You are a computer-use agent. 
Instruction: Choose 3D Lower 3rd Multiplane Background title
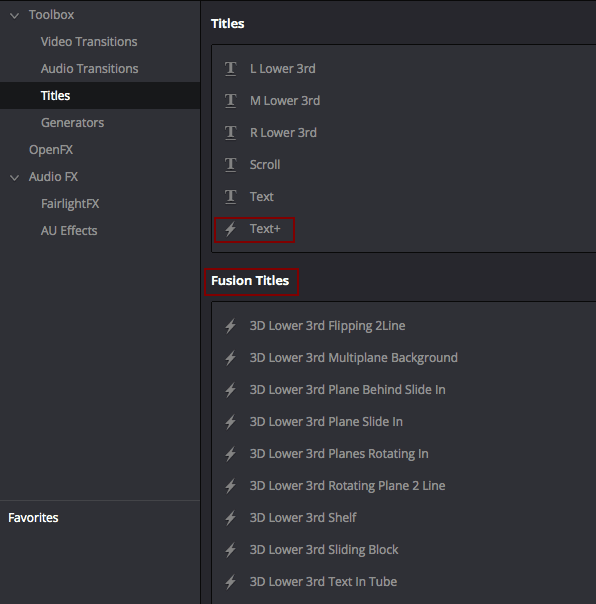pos(354,358)
